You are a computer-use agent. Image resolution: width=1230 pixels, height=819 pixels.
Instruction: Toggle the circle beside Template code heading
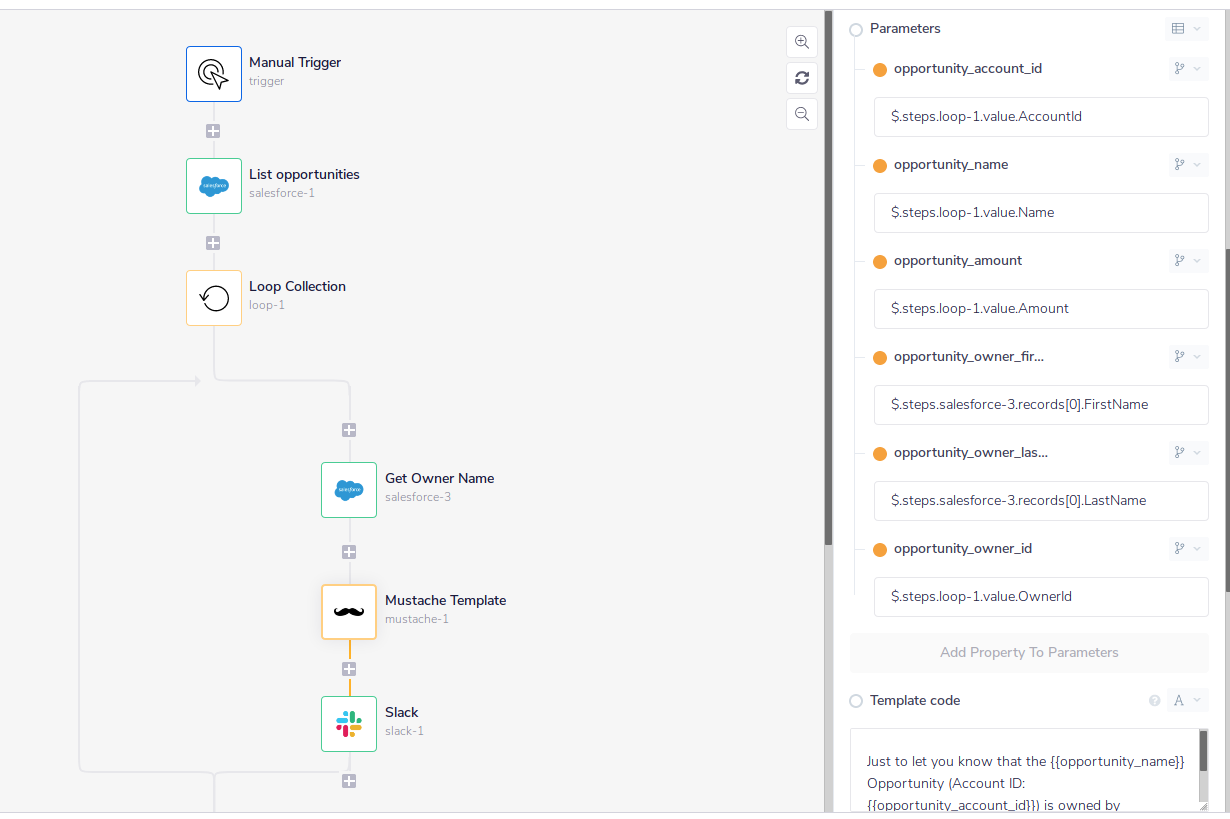856,700
